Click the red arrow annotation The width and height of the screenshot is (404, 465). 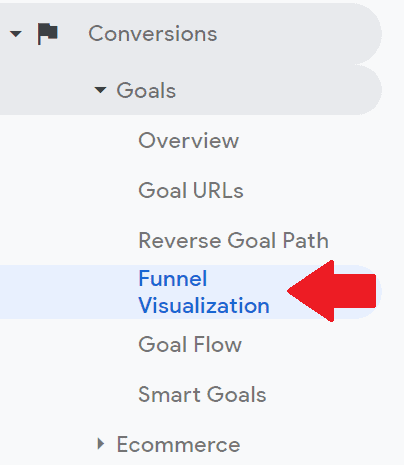[x=332, y=291]
